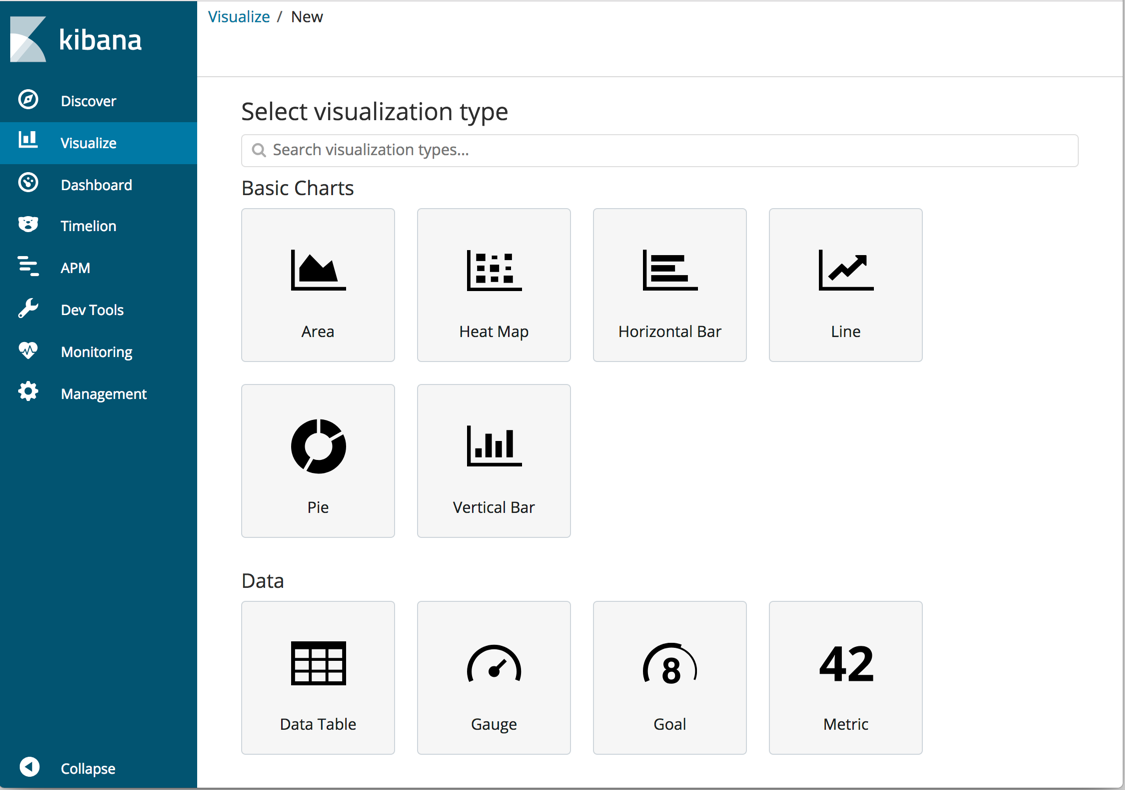The height and width of the screenshot is (790, 1125).
Task: Open the Discover section
Action: click(x=88, y=100)
